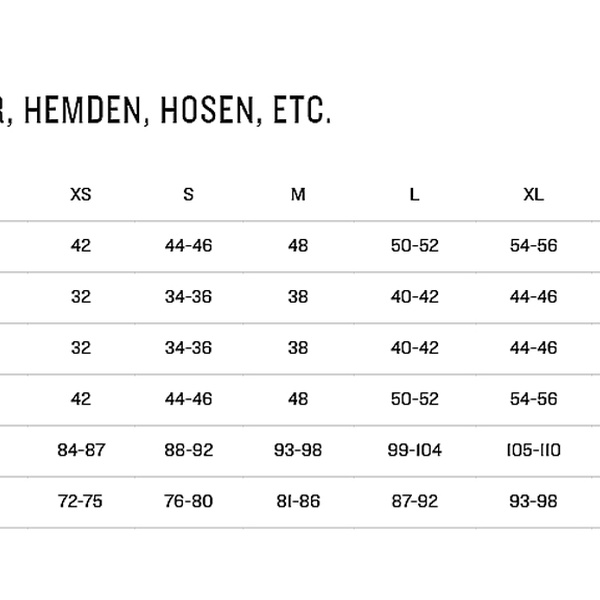Select the 93-98 cell under M
Viewport: 600px width, 600px height.
pyautogui.click(x=298, y=450)
